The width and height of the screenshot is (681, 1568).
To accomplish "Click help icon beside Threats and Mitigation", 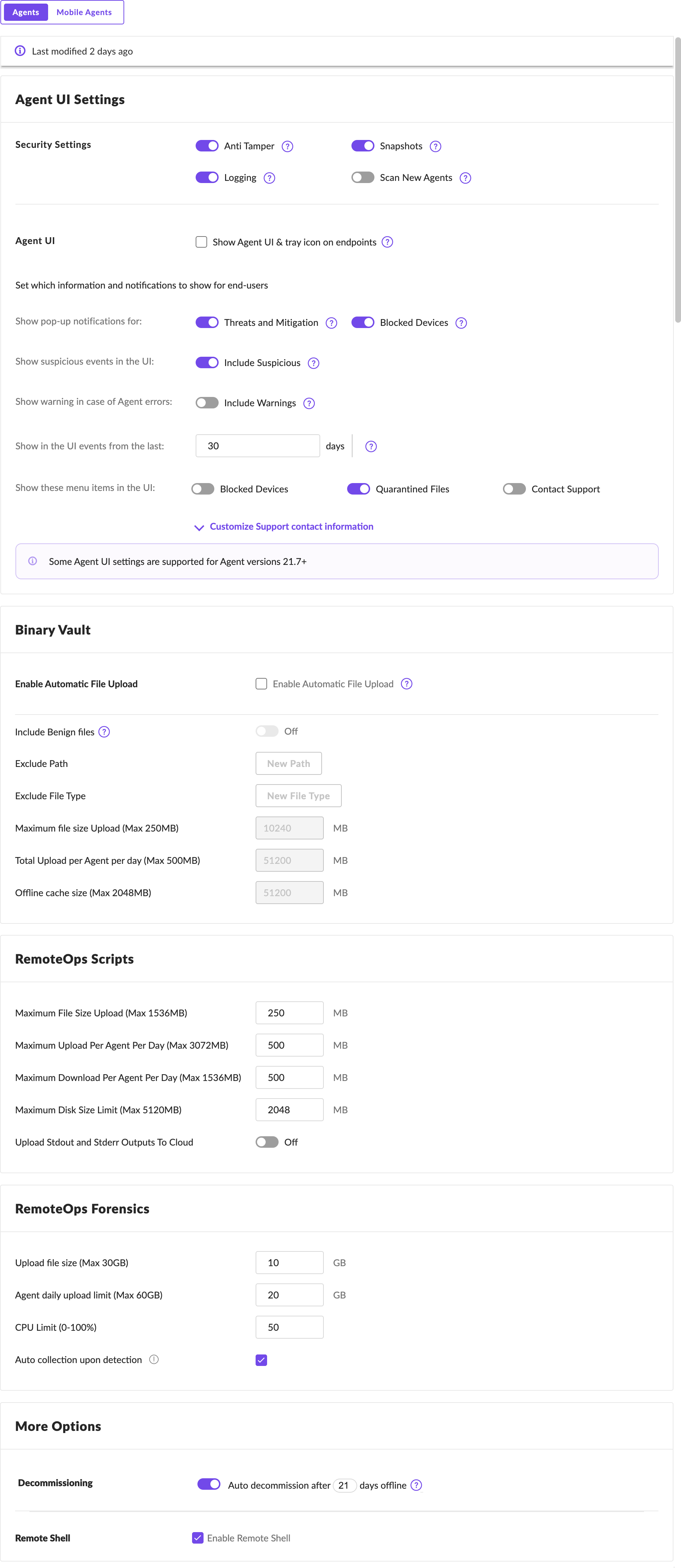I will (331, 323).
